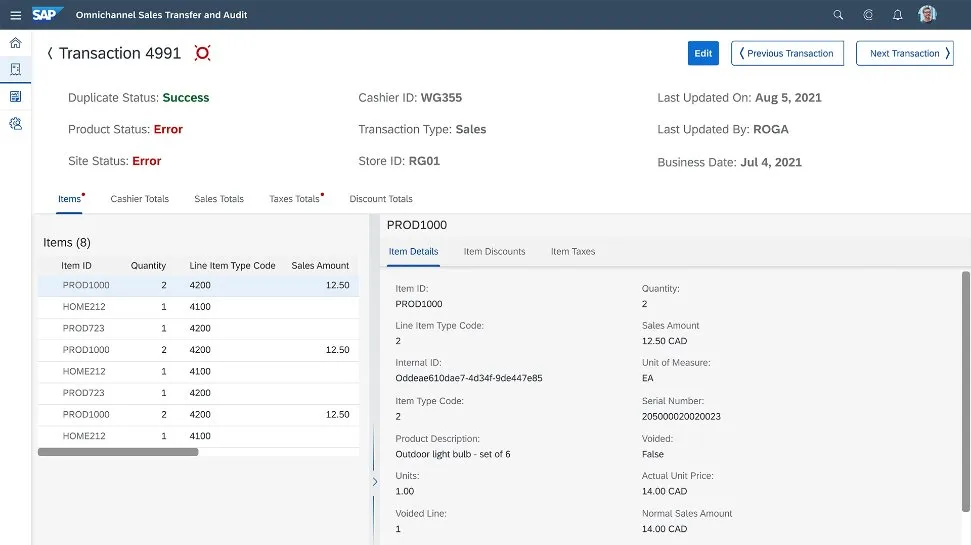This screenshot has height=545, width=971.
Task: Open the list report sidebar icon
Action: pyautogui.click(x=15, y=96)
